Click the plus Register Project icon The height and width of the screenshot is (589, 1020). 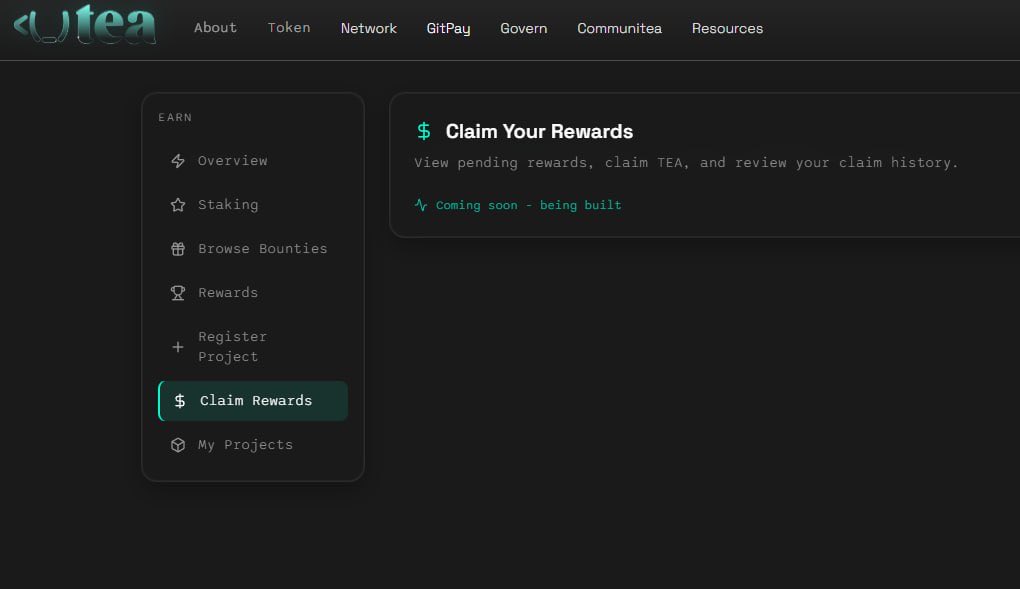point(178,347)
